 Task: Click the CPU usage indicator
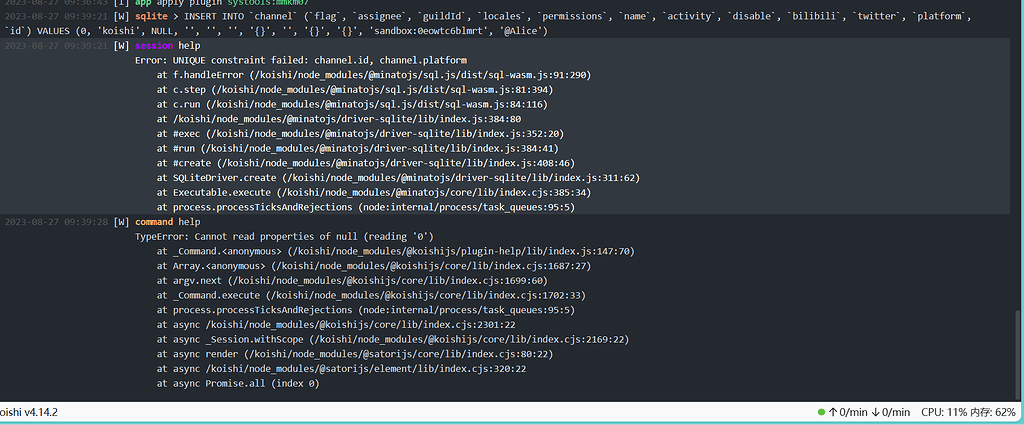(x=943, y=413)
